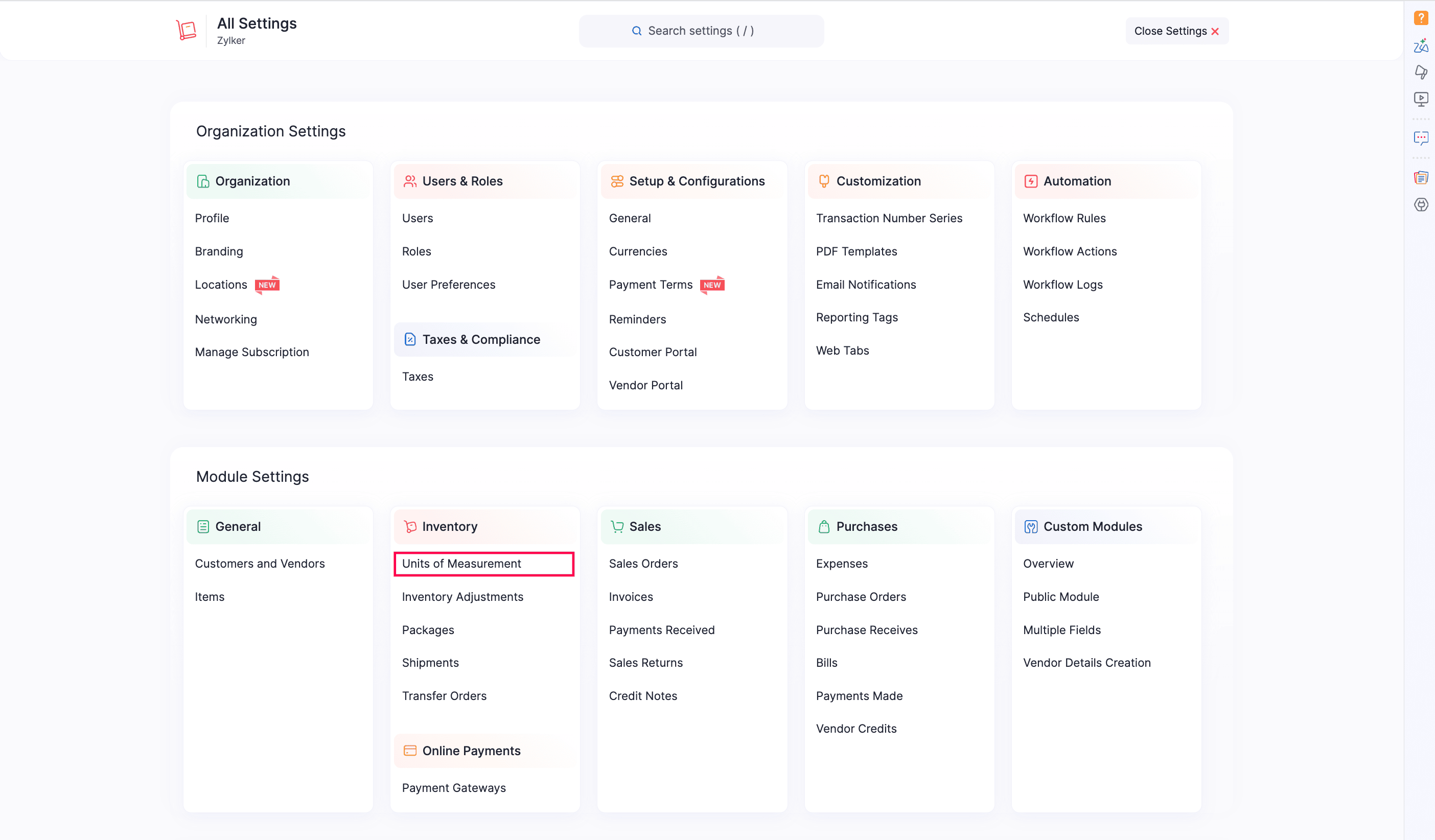Click the Inventory section header icon
The width and height of the screenshot is (1435, 840).
coord(410,526)
